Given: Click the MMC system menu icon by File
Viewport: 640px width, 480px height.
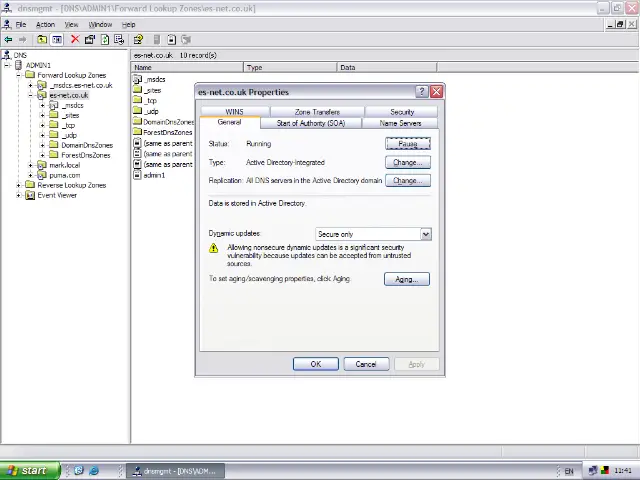Looking at the screenshot, I should tap(7, 24).
